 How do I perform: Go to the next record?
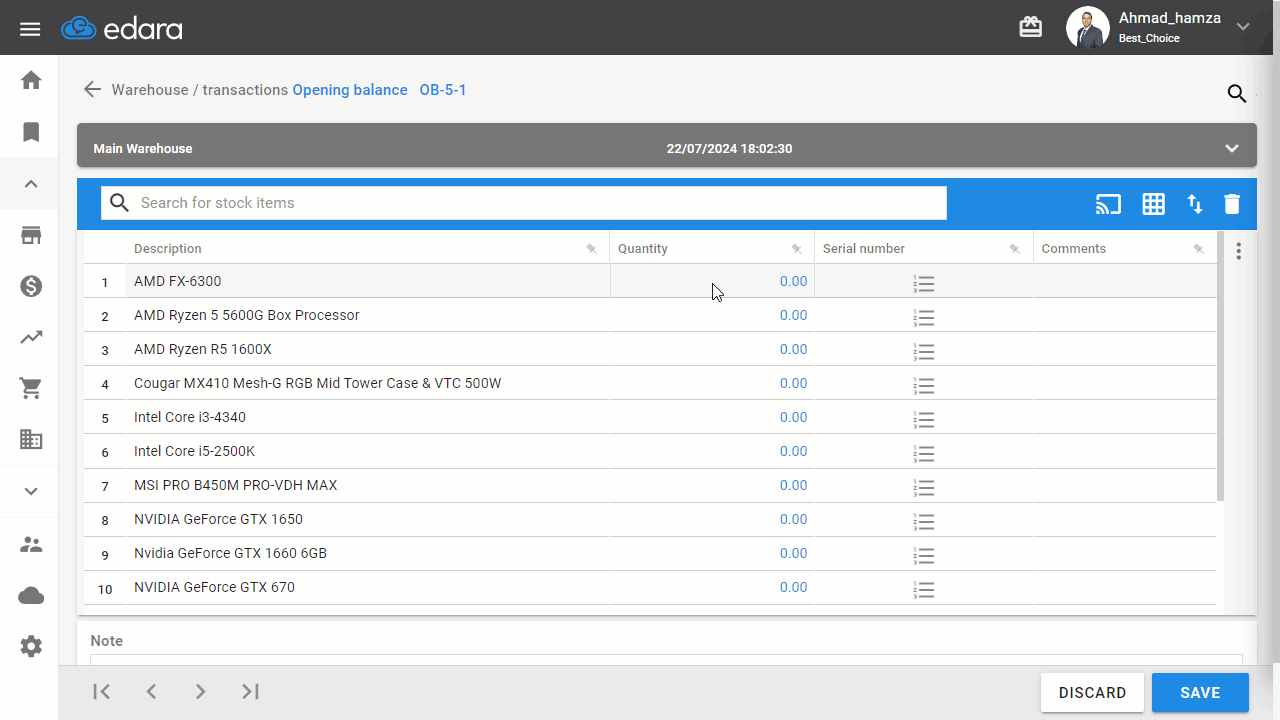(200, 691)
